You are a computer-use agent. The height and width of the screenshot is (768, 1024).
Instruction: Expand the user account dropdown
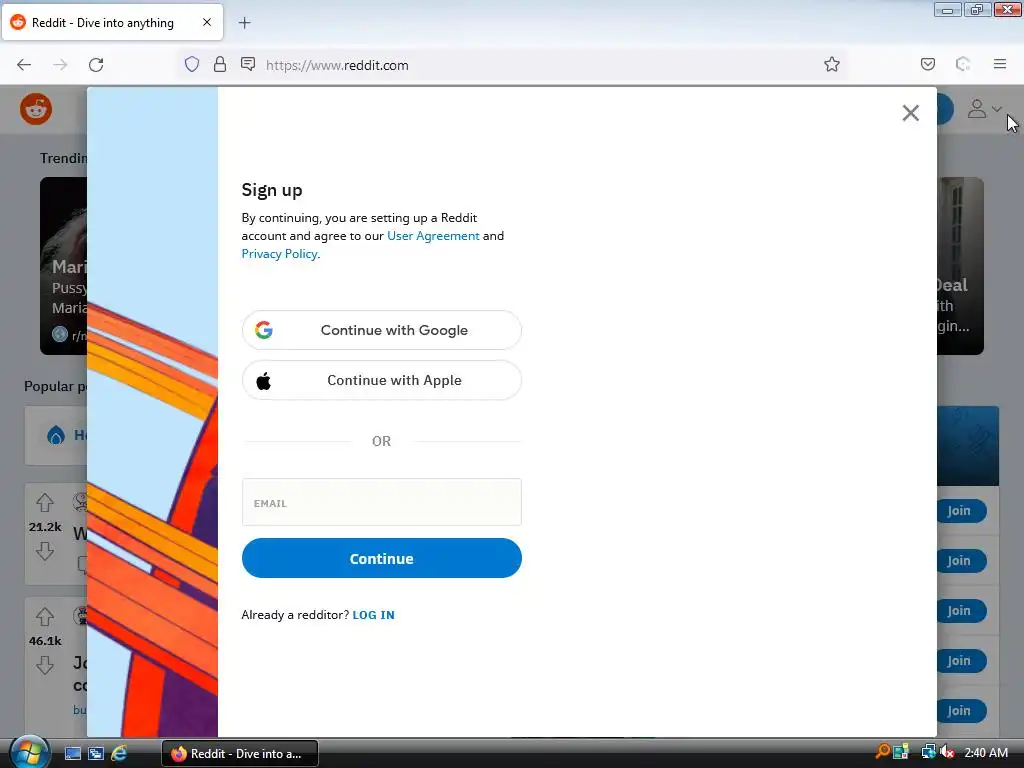coord(984,109)
